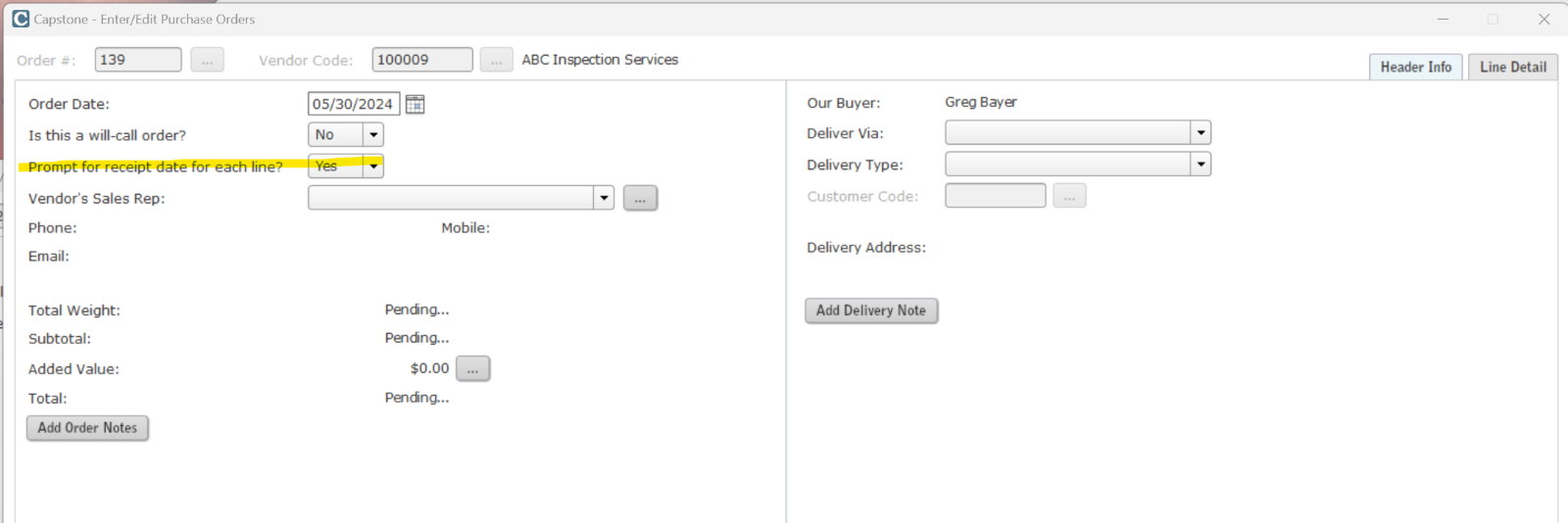Image resolution: width=1568 pixels, height=523 pixels.
Task: Click the Customer Code lookup ellipsis button
Action: [x=1069, y=196]
